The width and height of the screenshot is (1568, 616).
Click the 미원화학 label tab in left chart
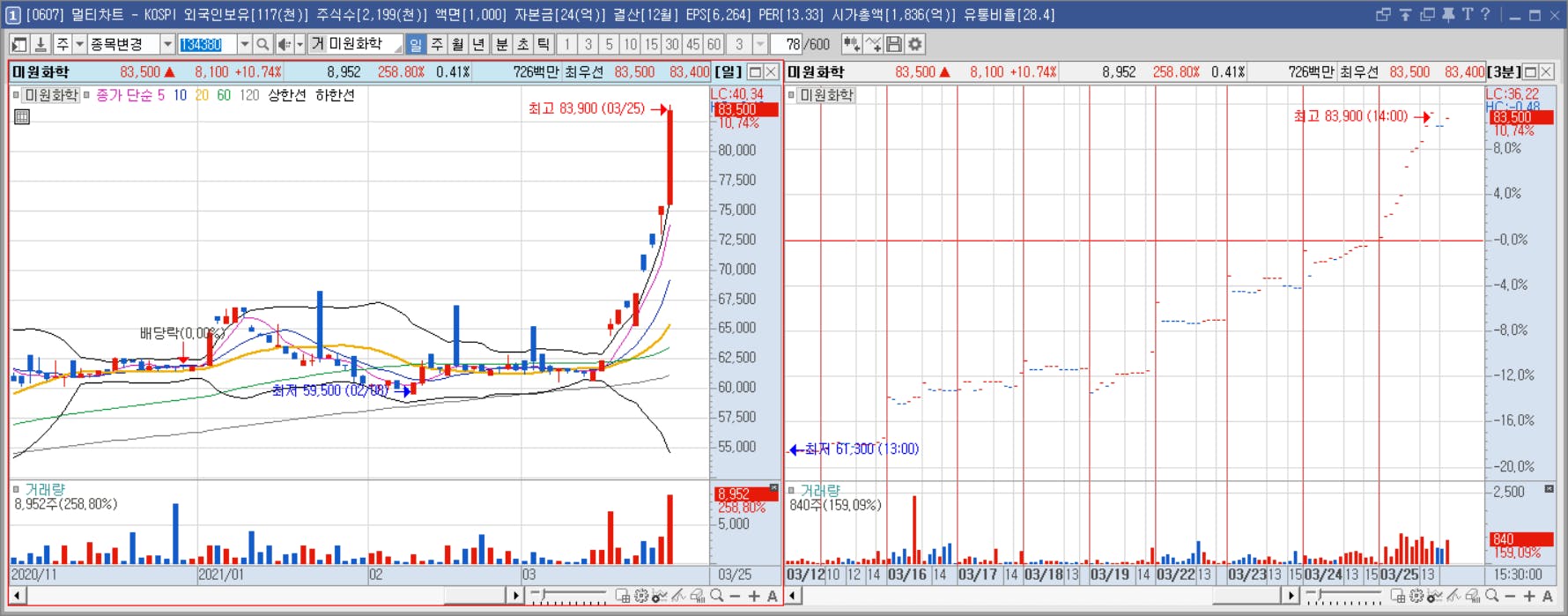(x=50, y=95)
